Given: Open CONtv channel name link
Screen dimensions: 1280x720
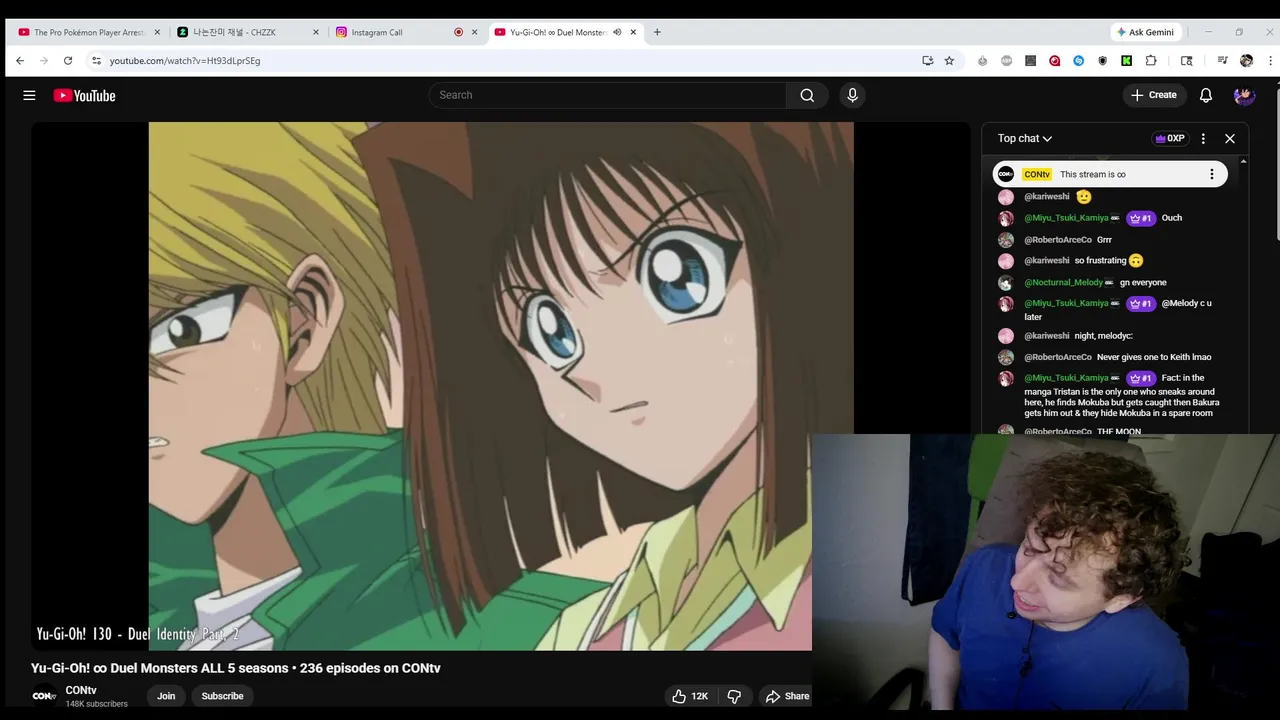Looking at the screenshot, I should pyautogui.click(x=81, y=690).
